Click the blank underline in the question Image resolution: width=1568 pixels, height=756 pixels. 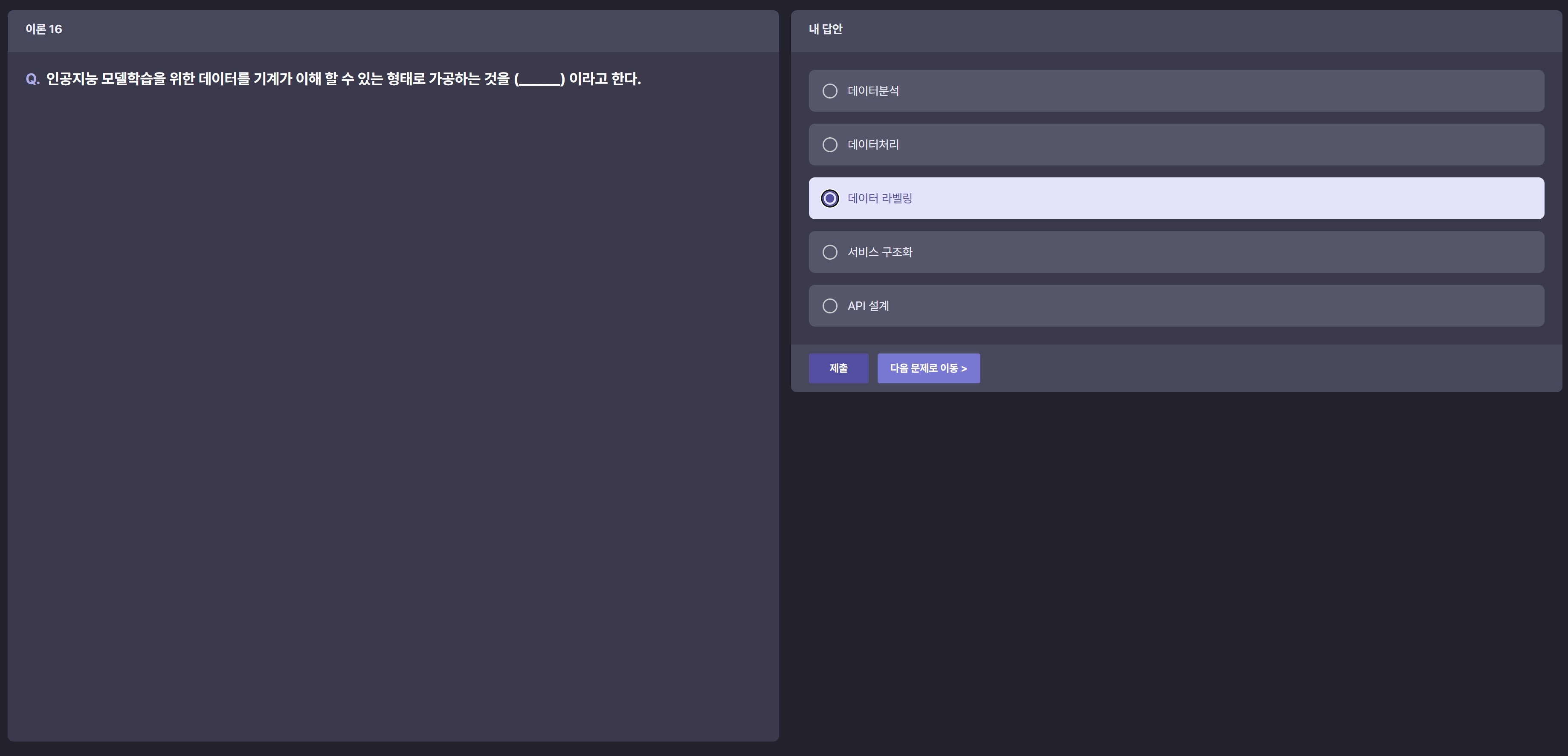[539, 81]
